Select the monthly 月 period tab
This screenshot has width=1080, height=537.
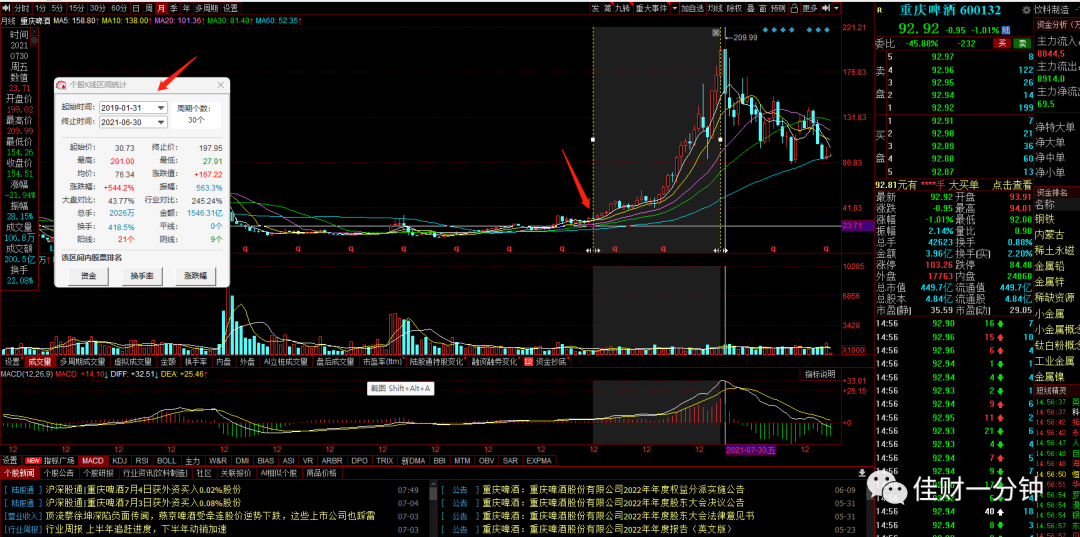point(161,8)
